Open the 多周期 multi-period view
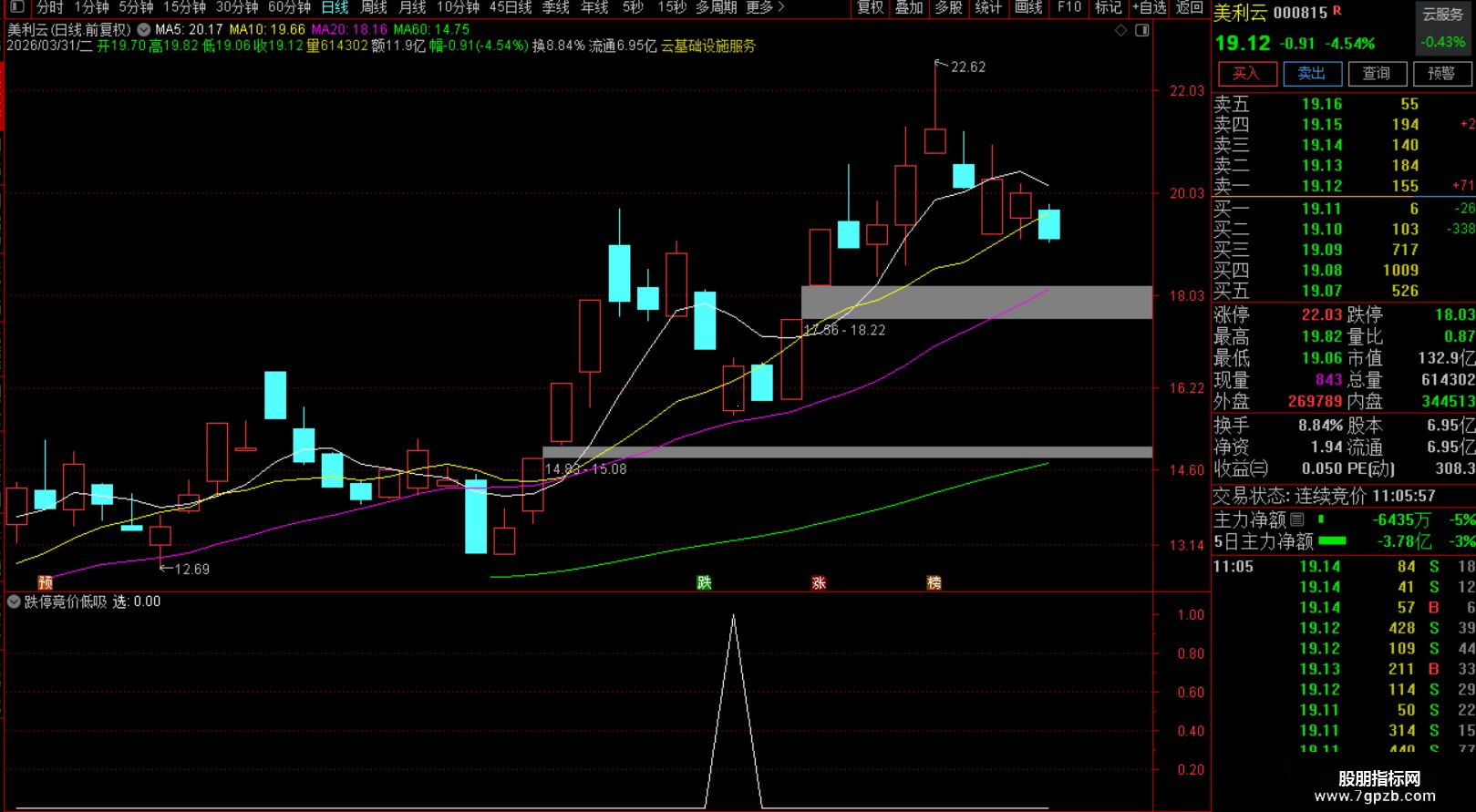 716,7
